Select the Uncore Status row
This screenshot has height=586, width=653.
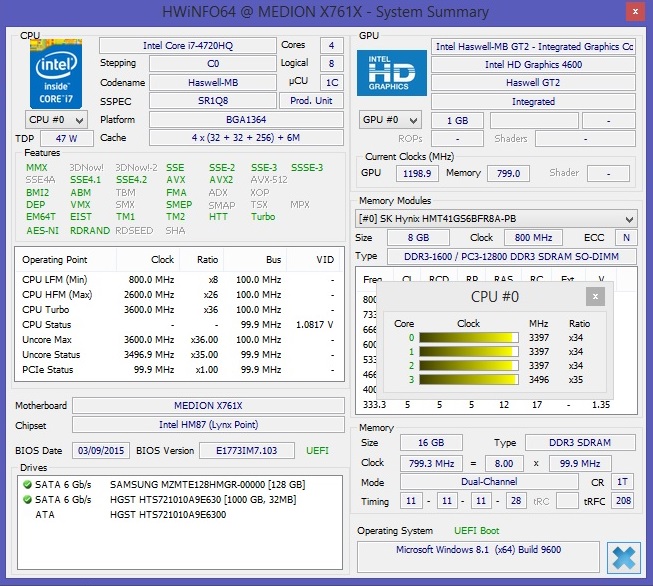coord(179,354)
